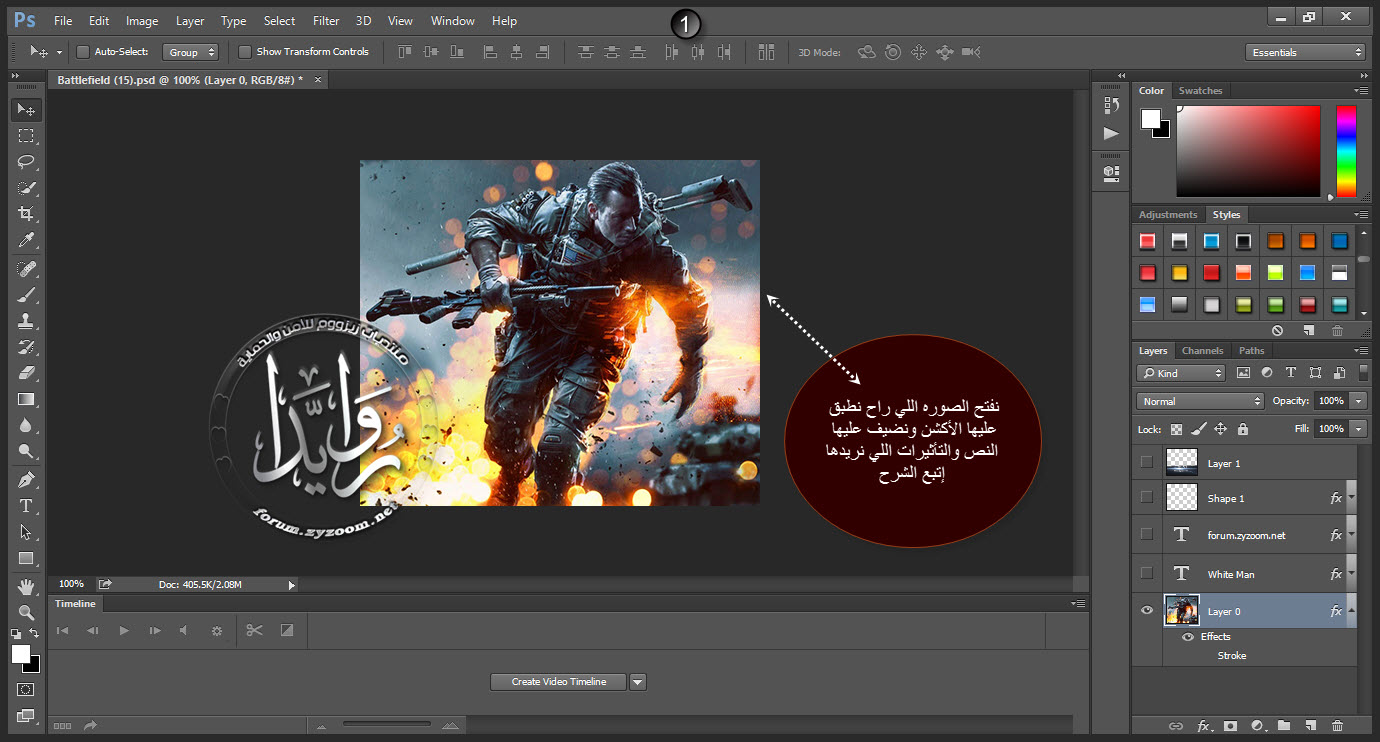This screenshot has height=742, width=1380.
Task: Select the Brush tool
Action: [26, 295]
